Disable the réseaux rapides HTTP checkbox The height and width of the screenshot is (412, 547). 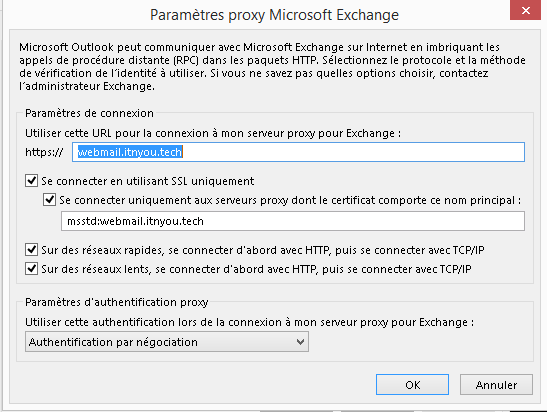click(x=31, y=250)
